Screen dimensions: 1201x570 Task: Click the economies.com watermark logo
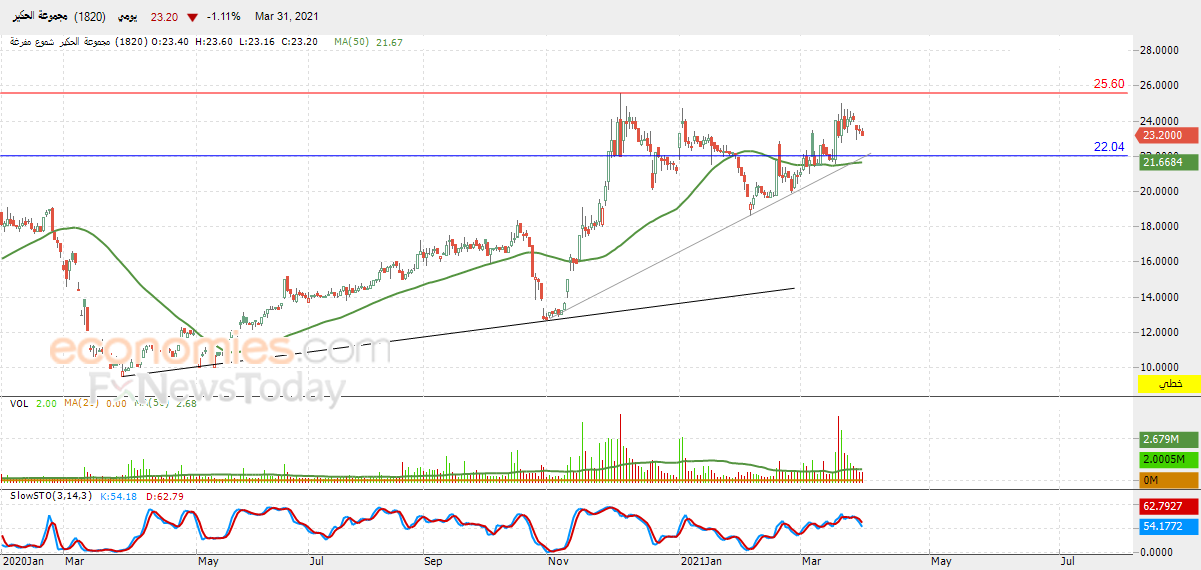tap(220, 350)
